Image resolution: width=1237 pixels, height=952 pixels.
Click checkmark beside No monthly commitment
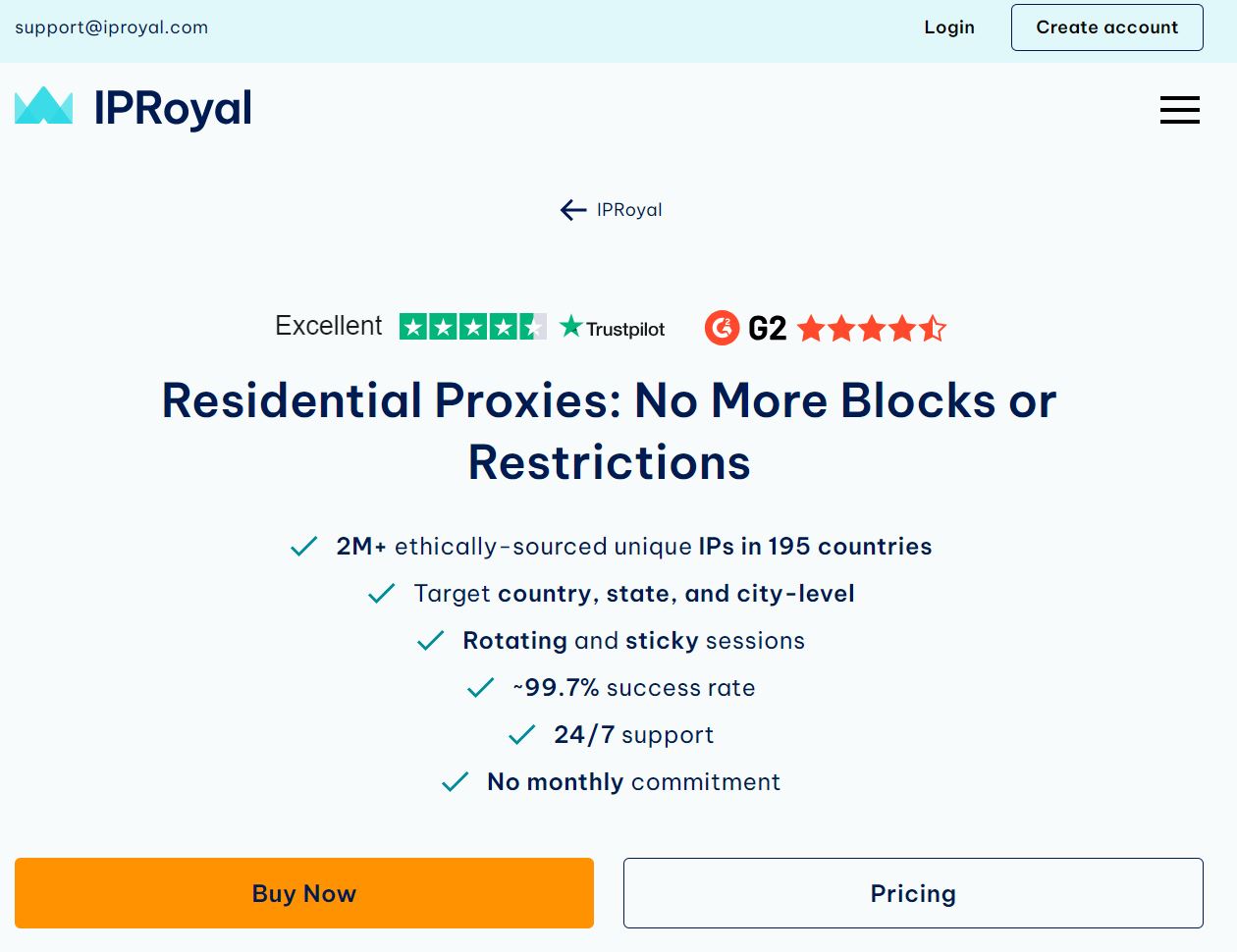455,782
